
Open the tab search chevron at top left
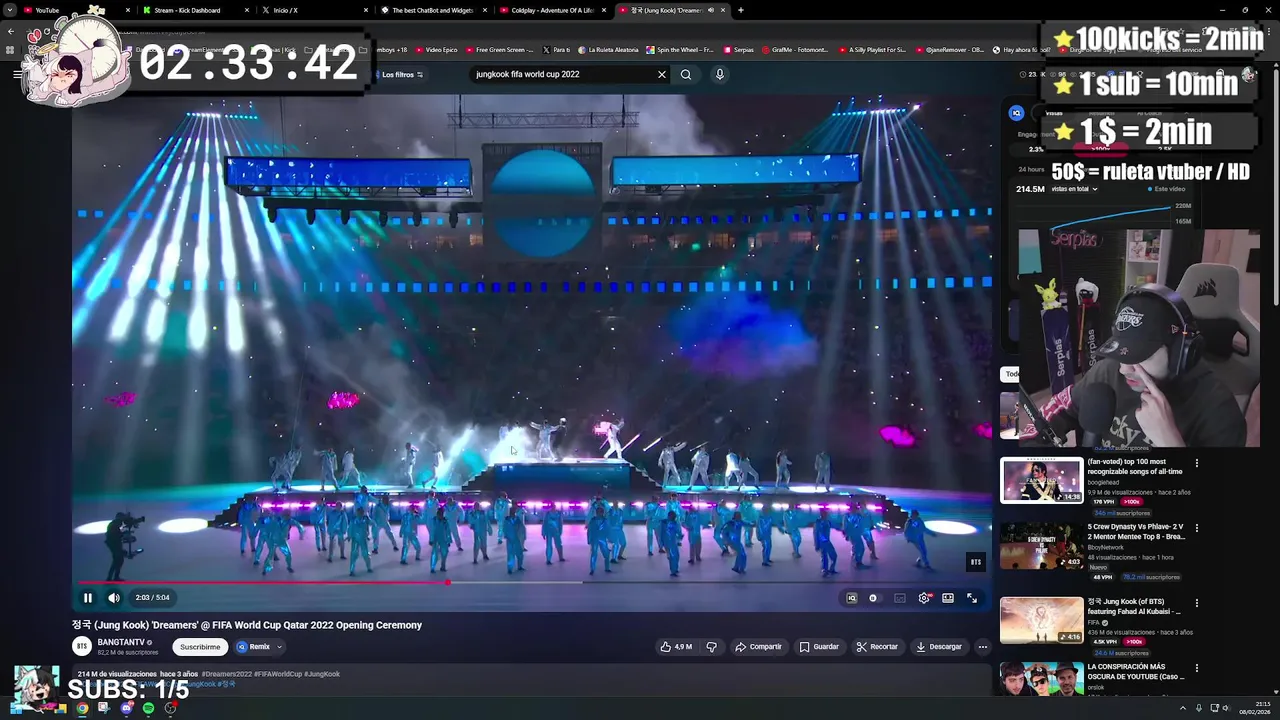click(9, 10)
